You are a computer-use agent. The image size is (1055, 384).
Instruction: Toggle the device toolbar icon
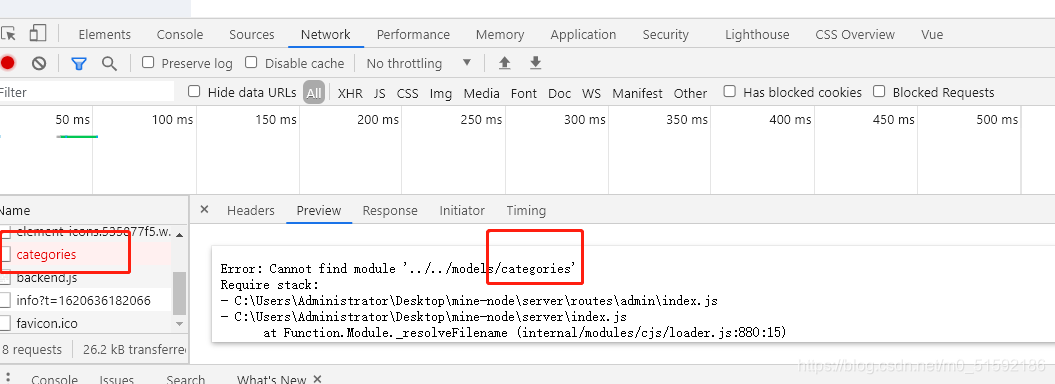click(x=38, y=34)
